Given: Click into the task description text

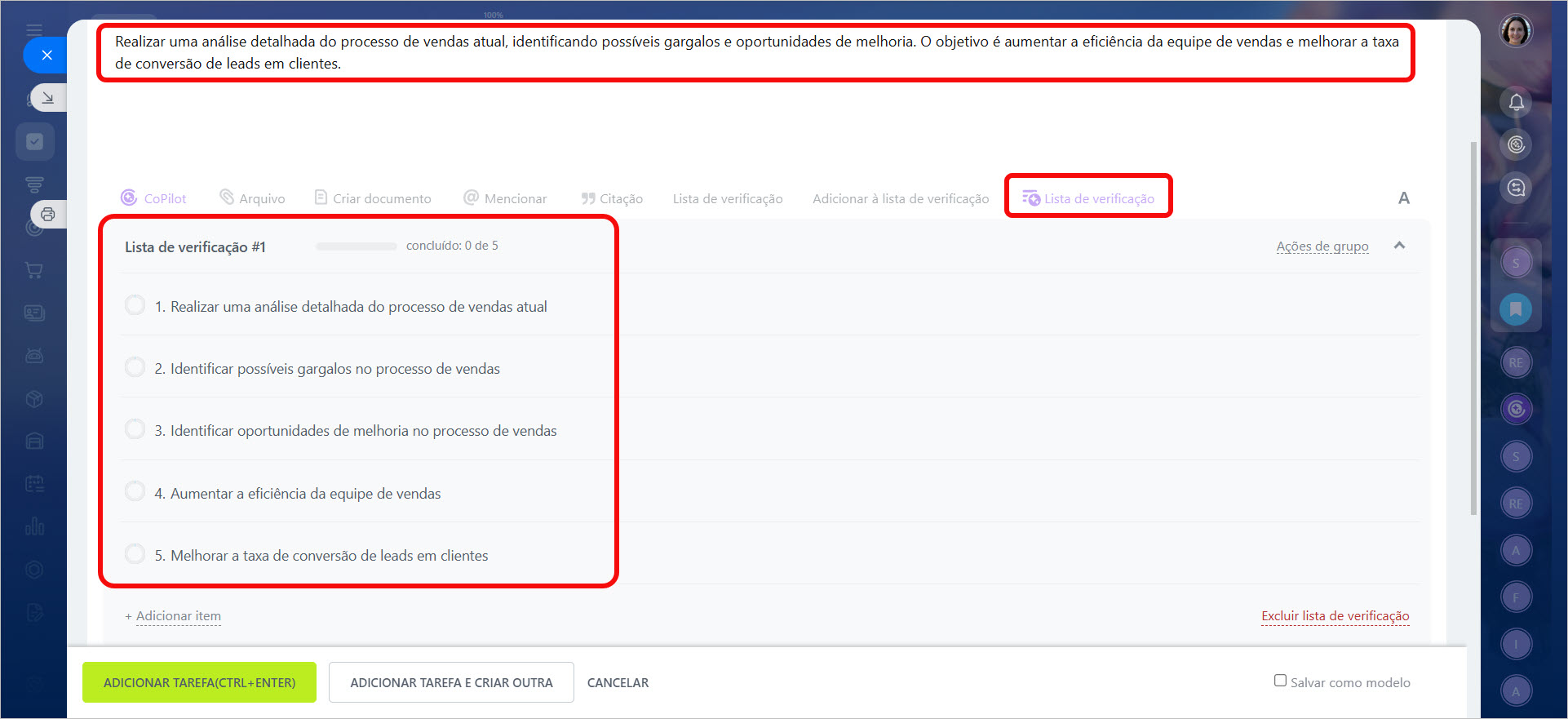Looking at the screenshot, I should pyautogui.click(x=756, y=52).
